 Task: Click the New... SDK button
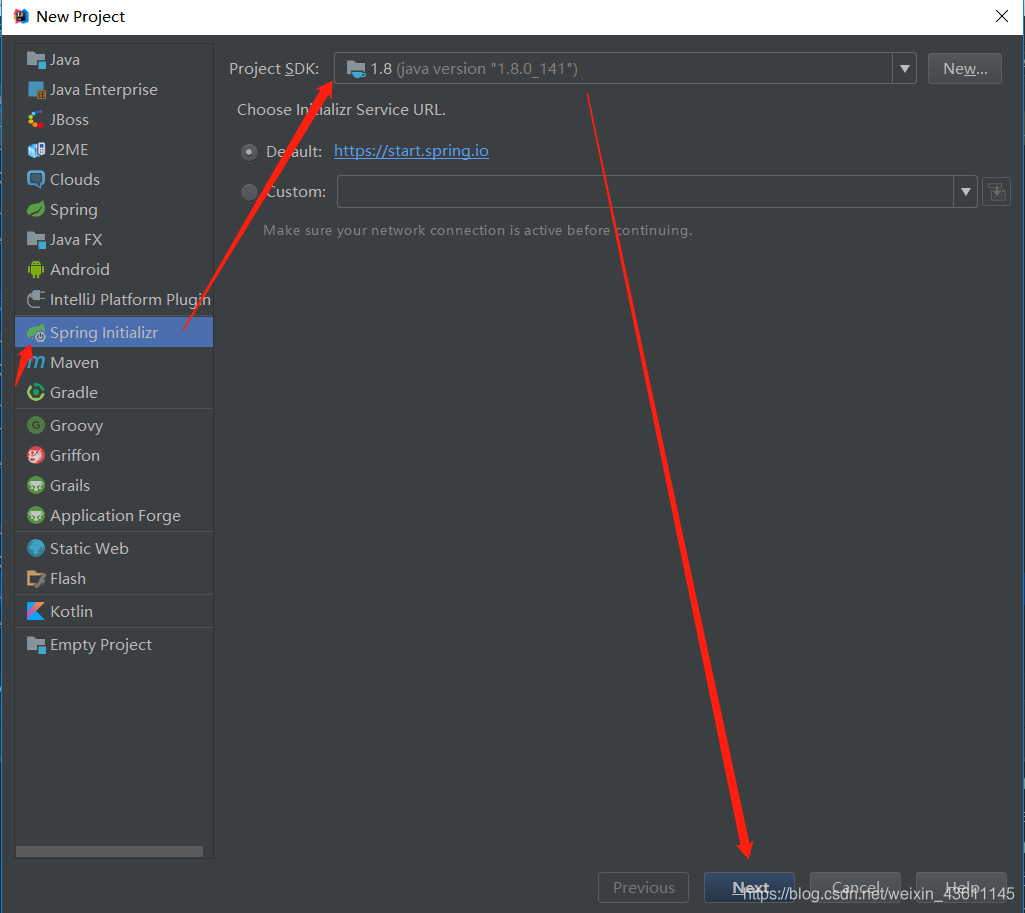point(965,69)
